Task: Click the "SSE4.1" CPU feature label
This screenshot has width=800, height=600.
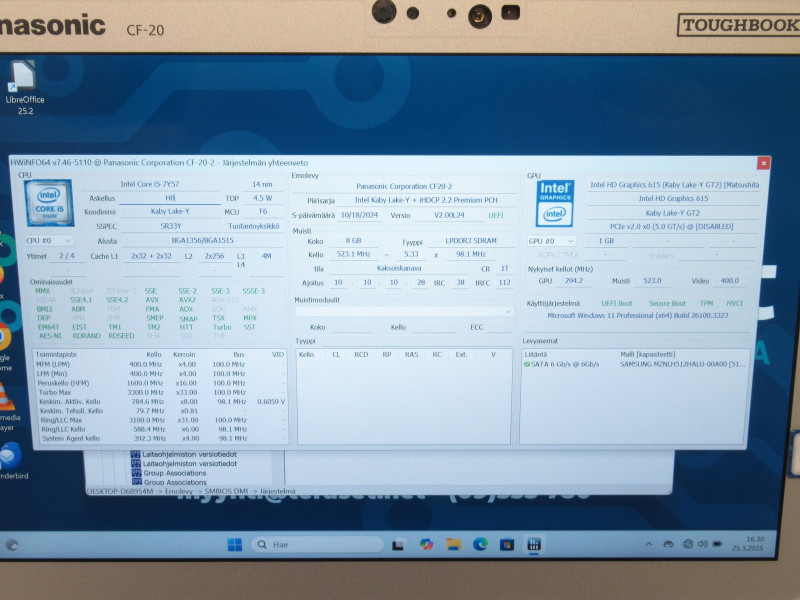Action: [x=81, y=300]
